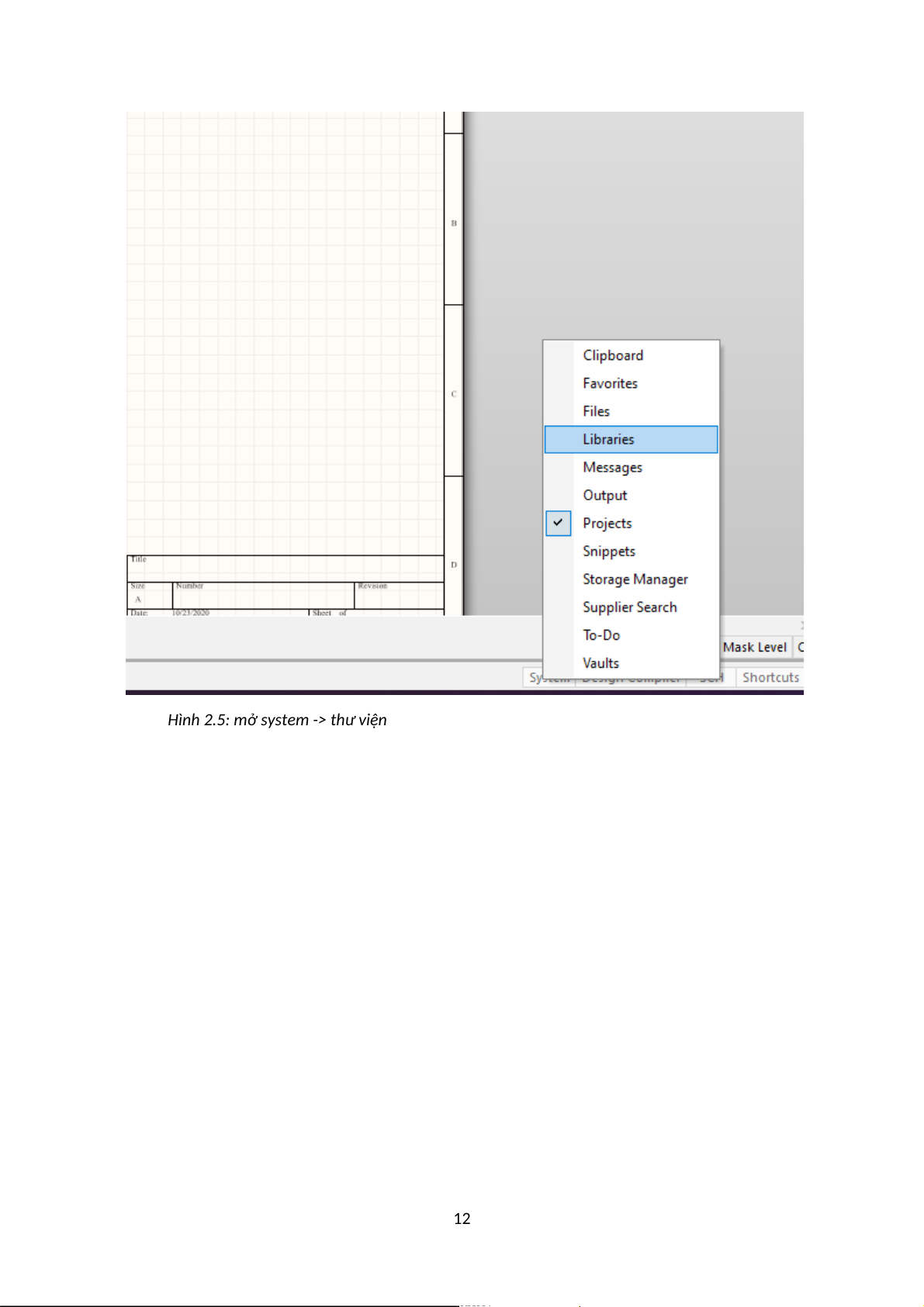The height and width of the screenshot is (1307, 924).
Task: Choose Files from the panel list
Action: (x=596, y=411)
